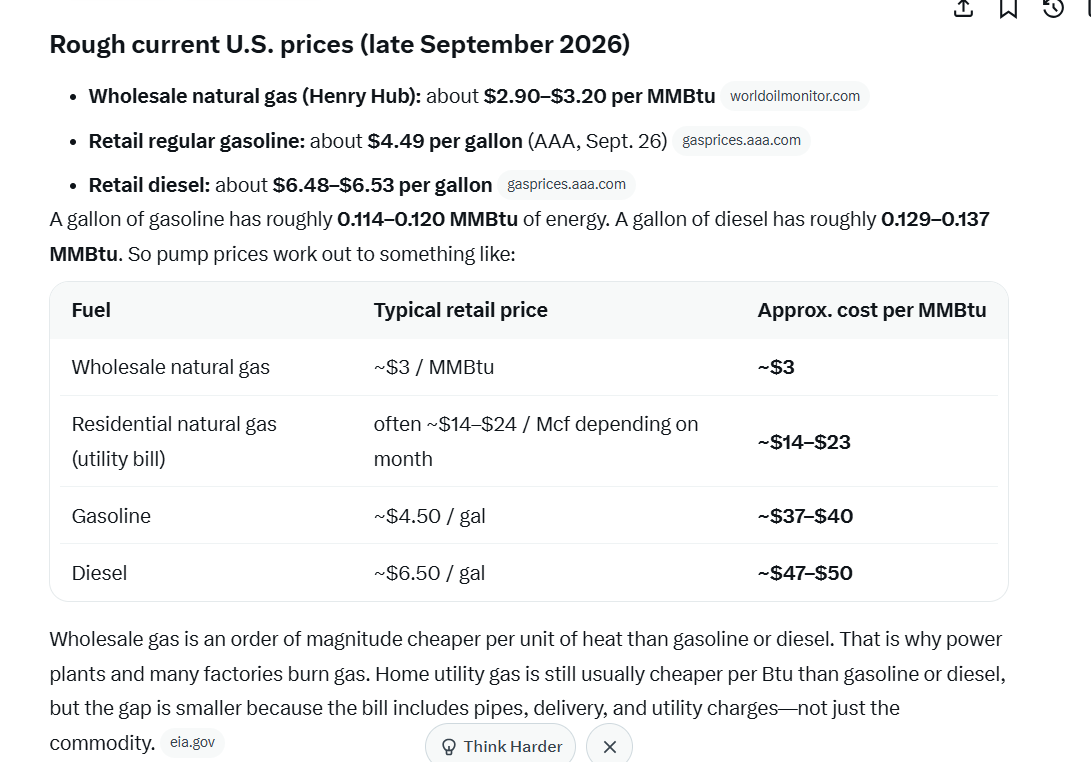Click the Think Harder button
The width and height of the screenshot is (1091, 762).
[x=501, y=746]
